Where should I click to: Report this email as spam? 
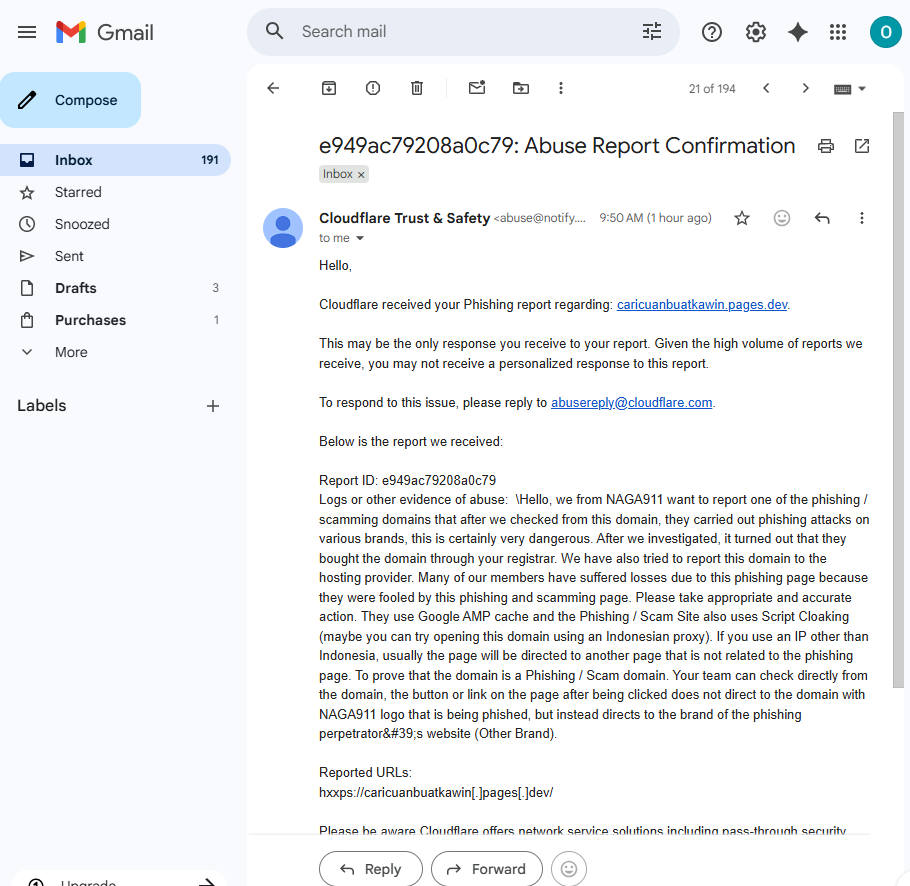(373, 88)
